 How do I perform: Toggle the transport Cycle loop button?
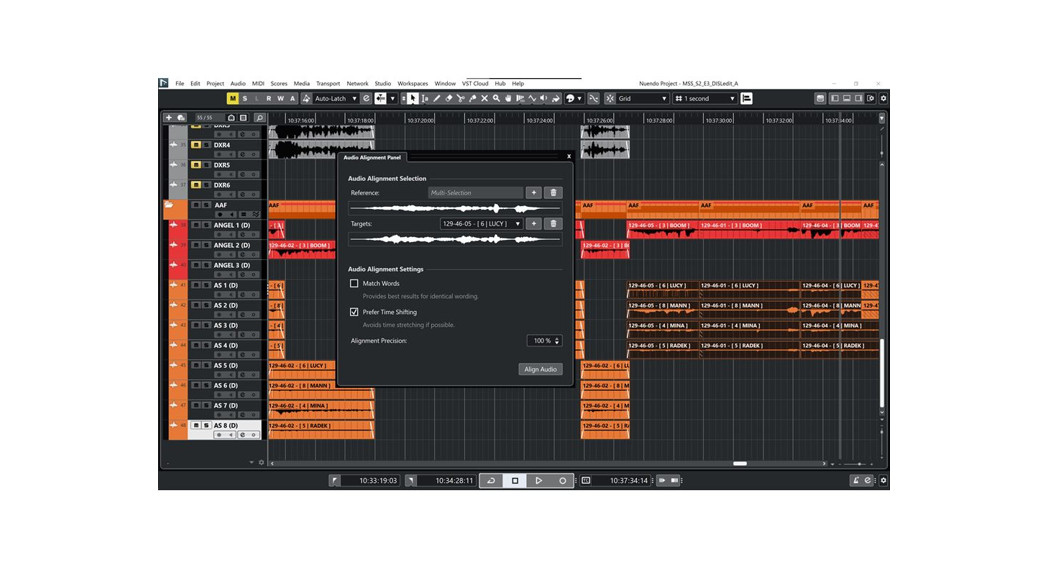pos(491,480)
